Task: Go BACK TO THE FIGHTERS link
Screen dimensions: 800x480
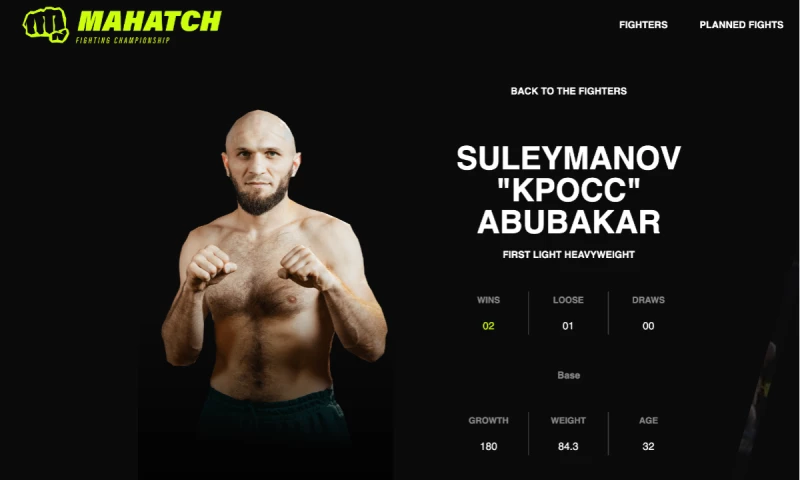Action: [x=568, y=91]
